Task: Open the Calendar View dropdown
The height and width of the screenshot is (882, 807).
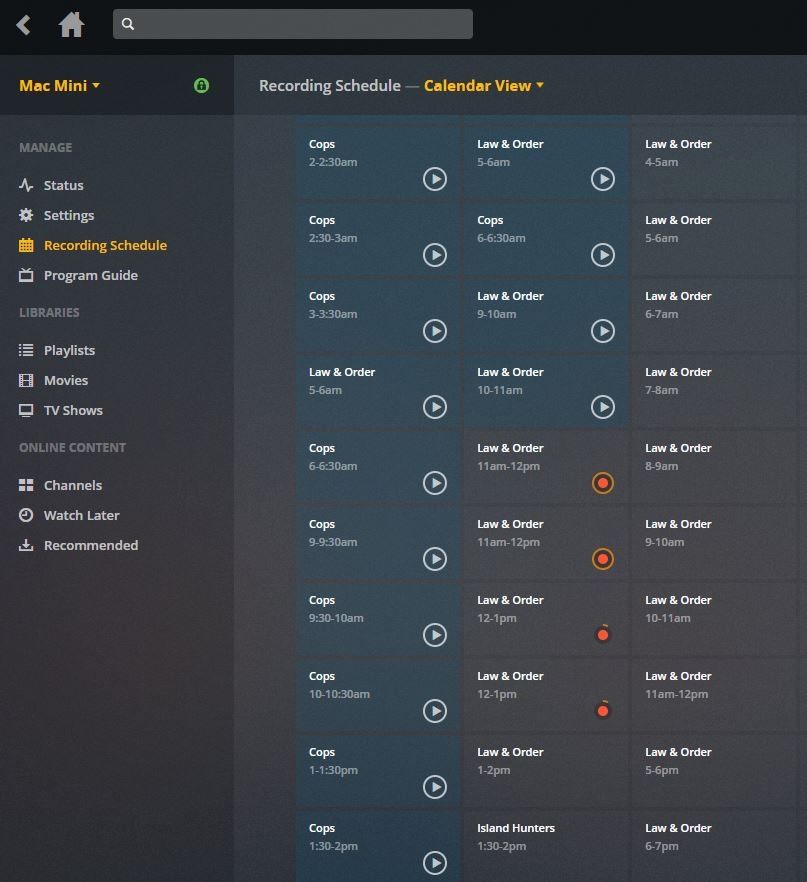Action: click(484, 86)
